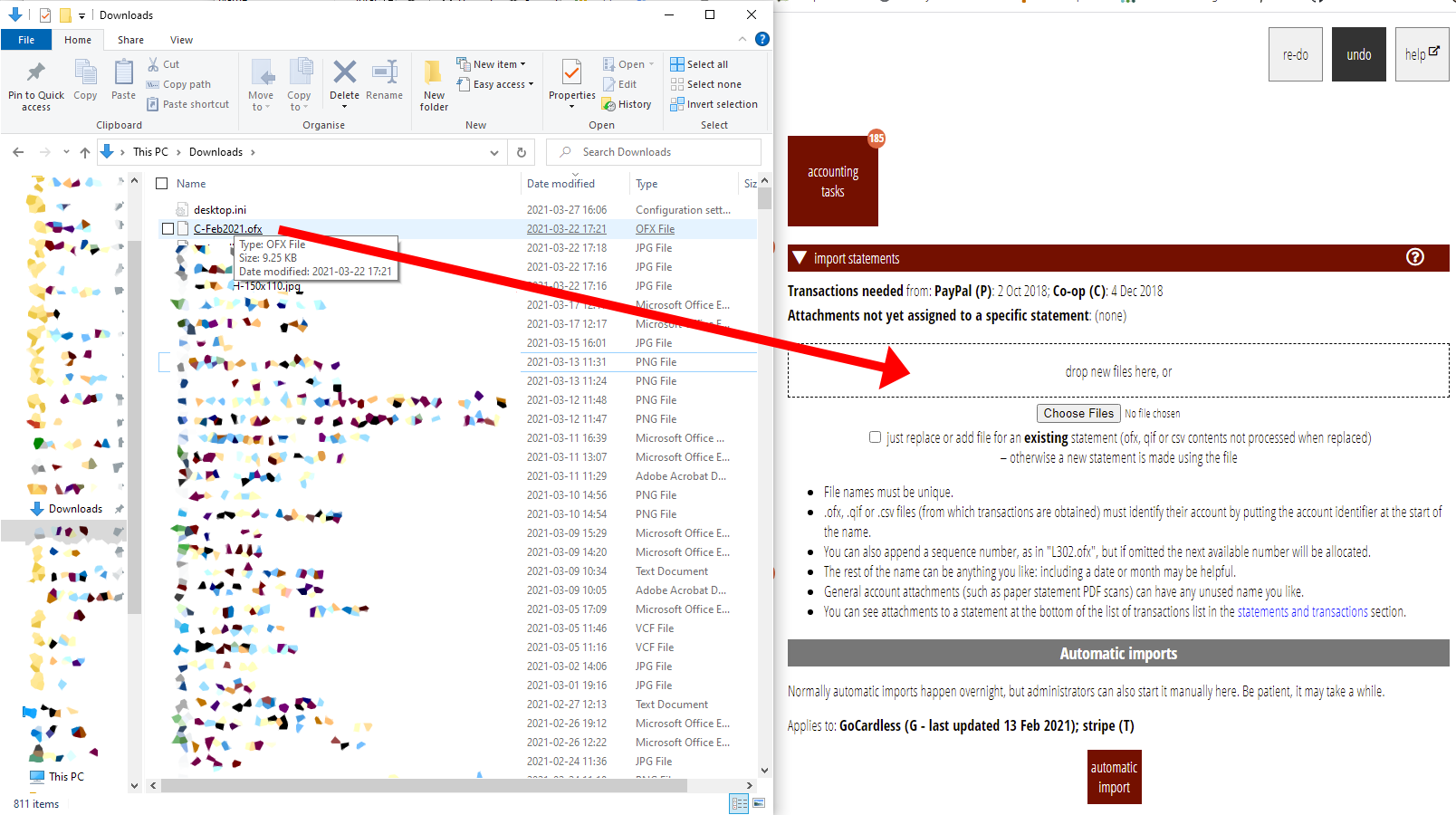This screenshot has height=815, width=1456.
Task: Tick the checkbox beside C-Feb2021.ofx
Action: pos(168,229)
